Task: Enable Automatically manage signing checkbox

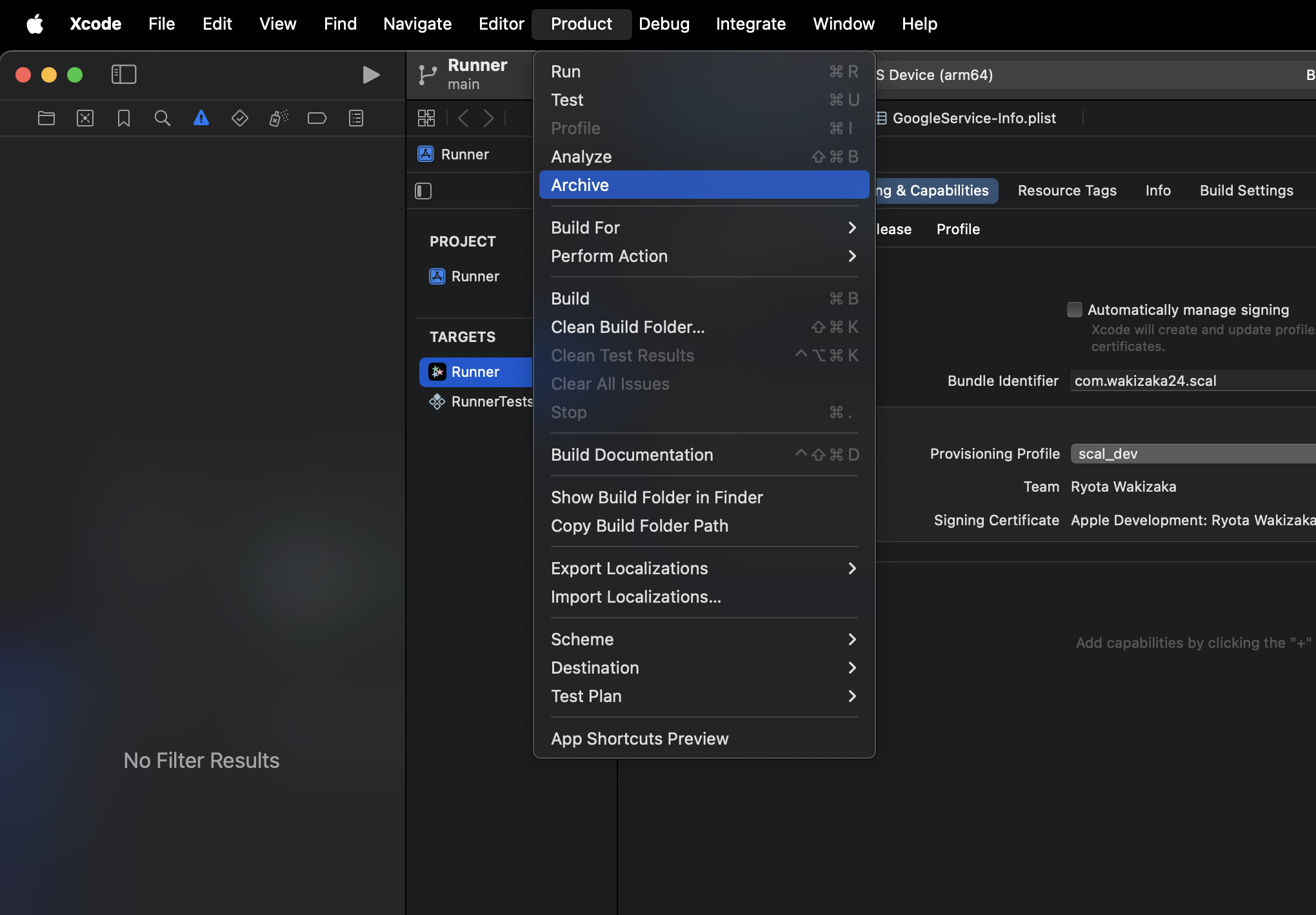Action: [x=1074, y=310]
